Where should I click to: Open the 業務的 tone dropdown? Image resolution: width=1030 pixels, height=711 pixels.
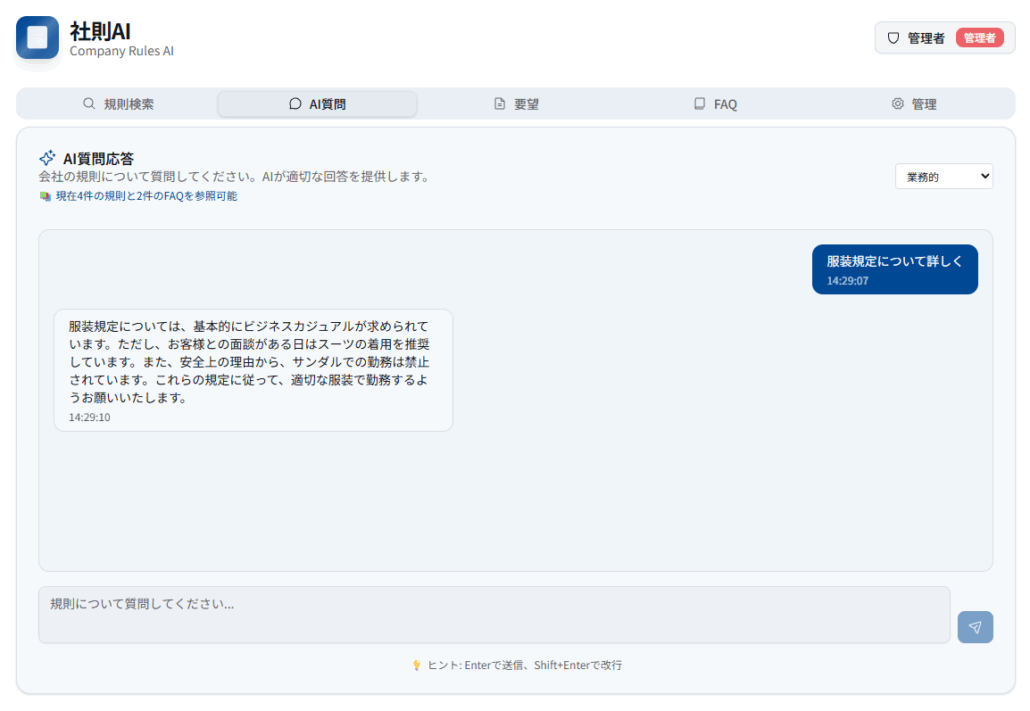[x=943, y=176]
